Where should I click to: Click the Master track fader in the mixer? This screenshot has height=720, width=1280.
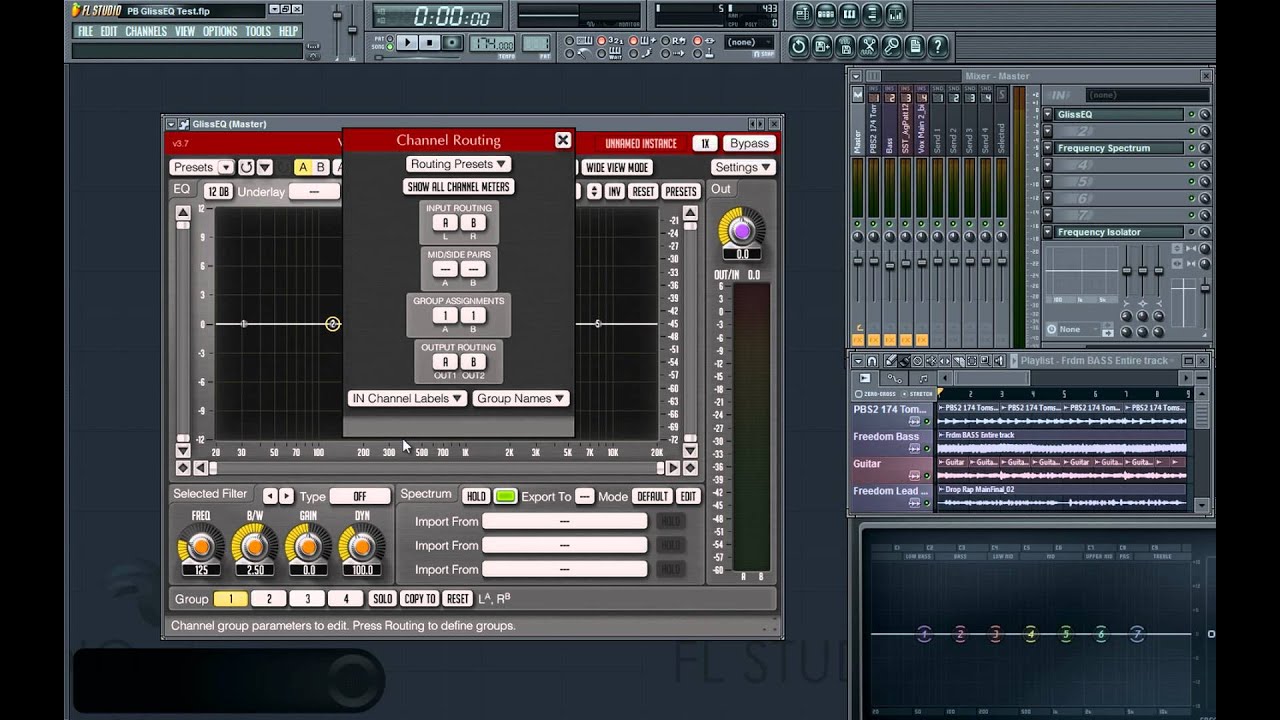tap(857, 260)
